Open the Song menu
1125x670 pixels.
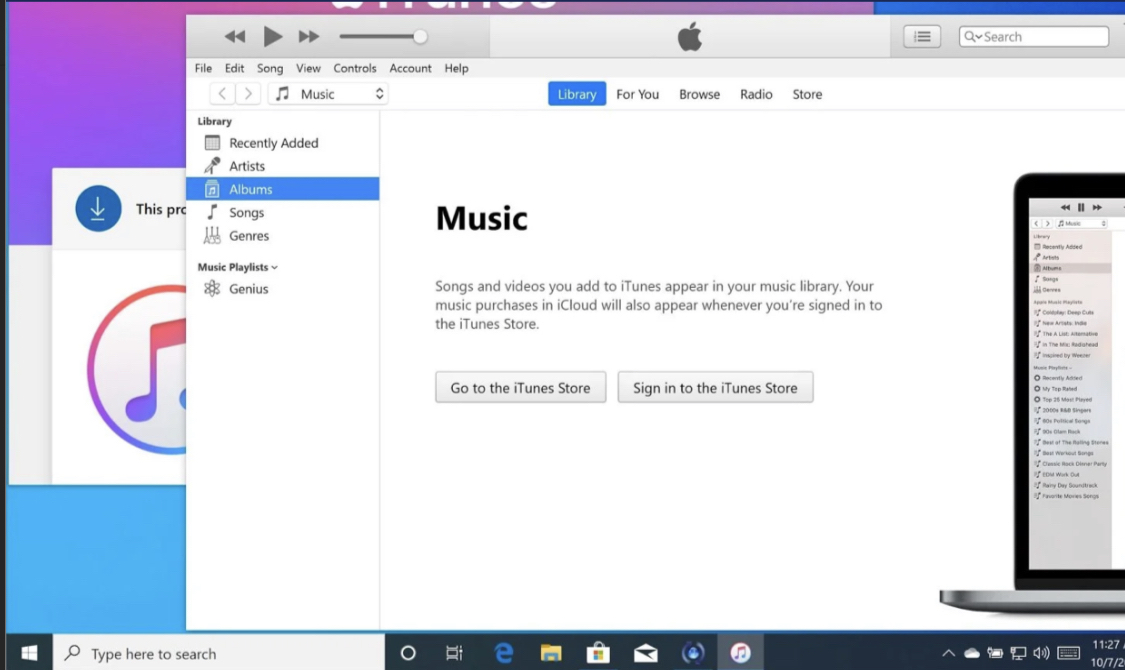click(x=270, y=68)
